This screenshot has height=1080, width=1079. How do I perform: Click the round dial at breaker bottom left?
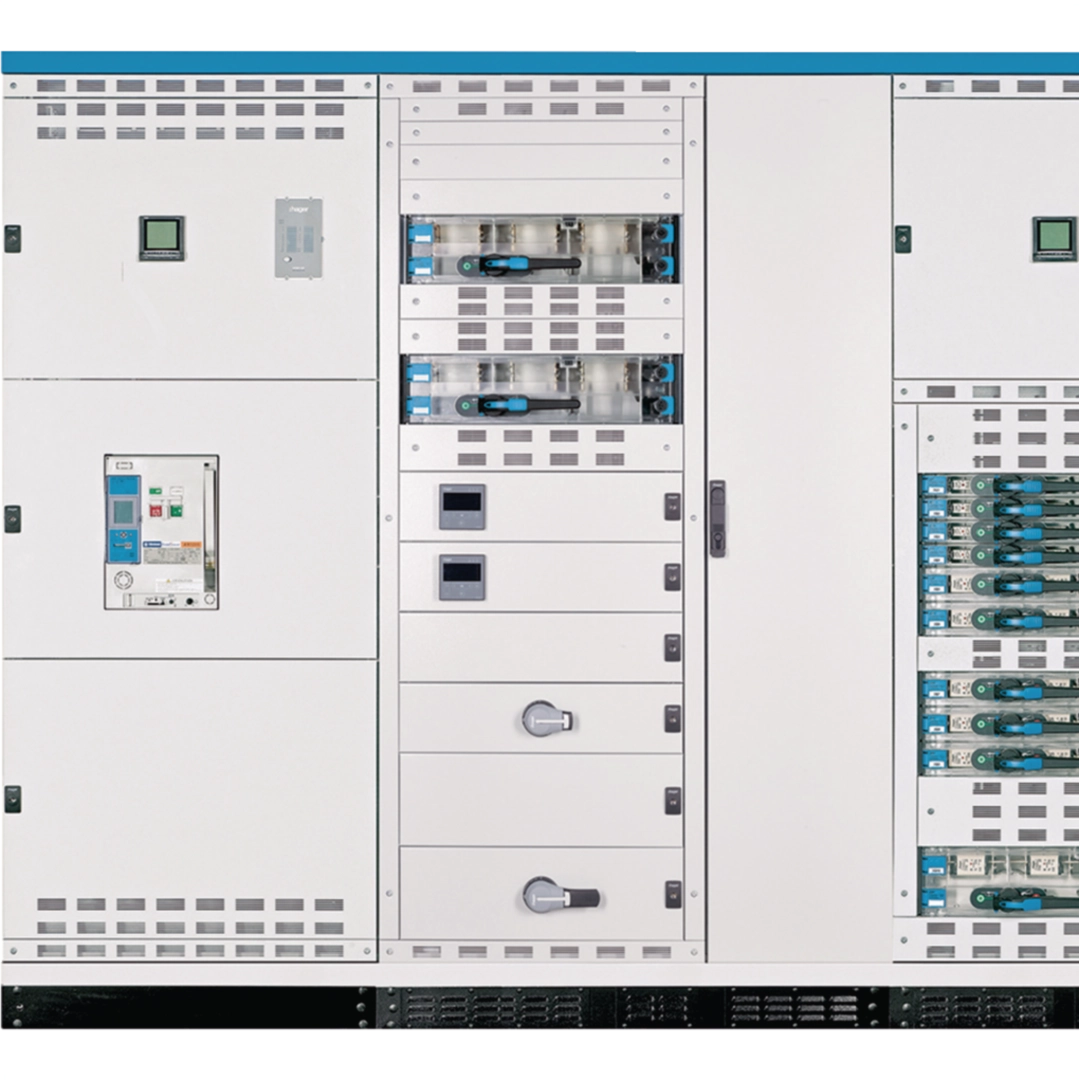point(123,580)
